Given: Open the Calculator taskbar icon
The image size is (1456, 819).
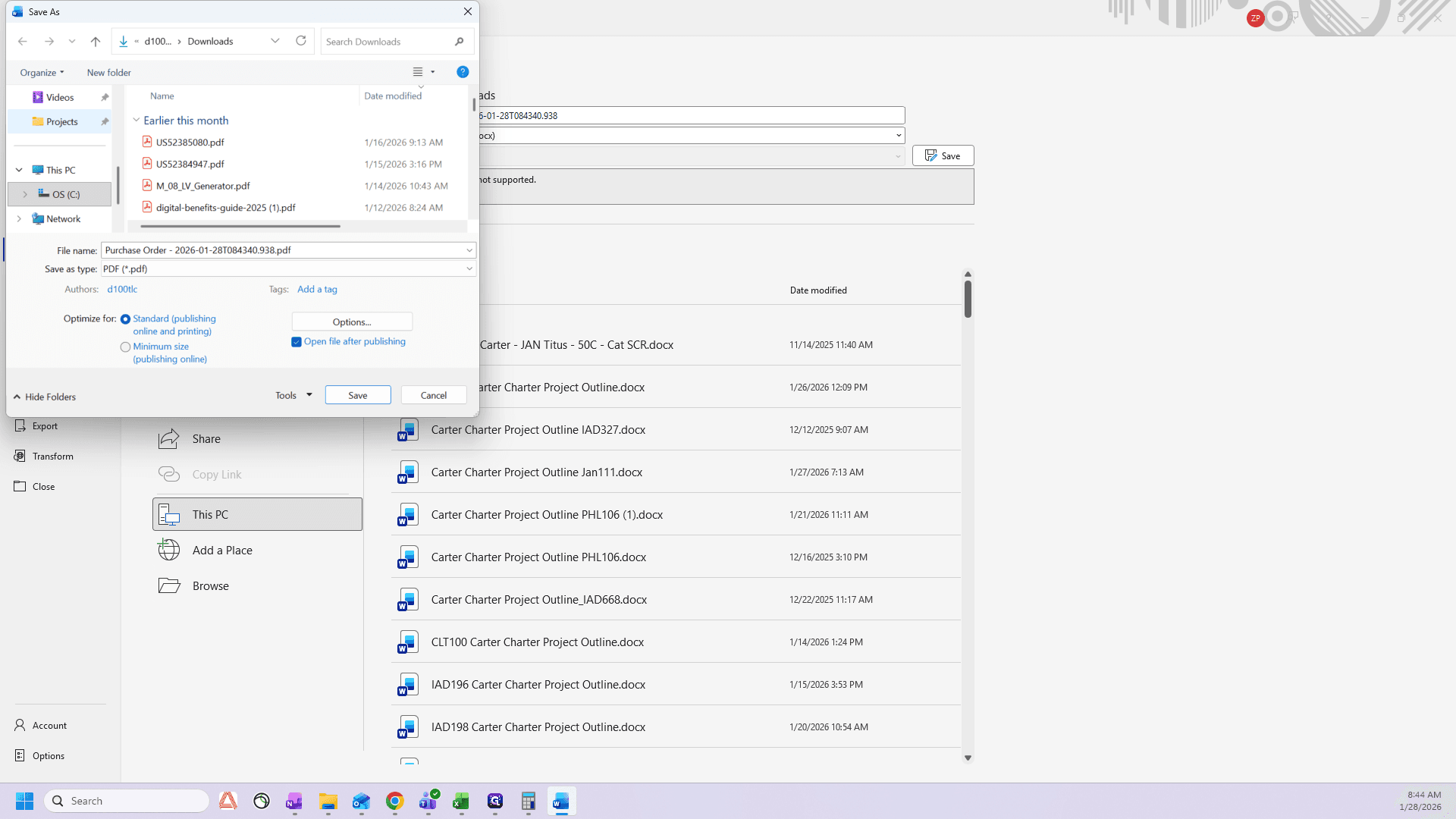Looking at the screenshot, I should [x=528, y=801].
